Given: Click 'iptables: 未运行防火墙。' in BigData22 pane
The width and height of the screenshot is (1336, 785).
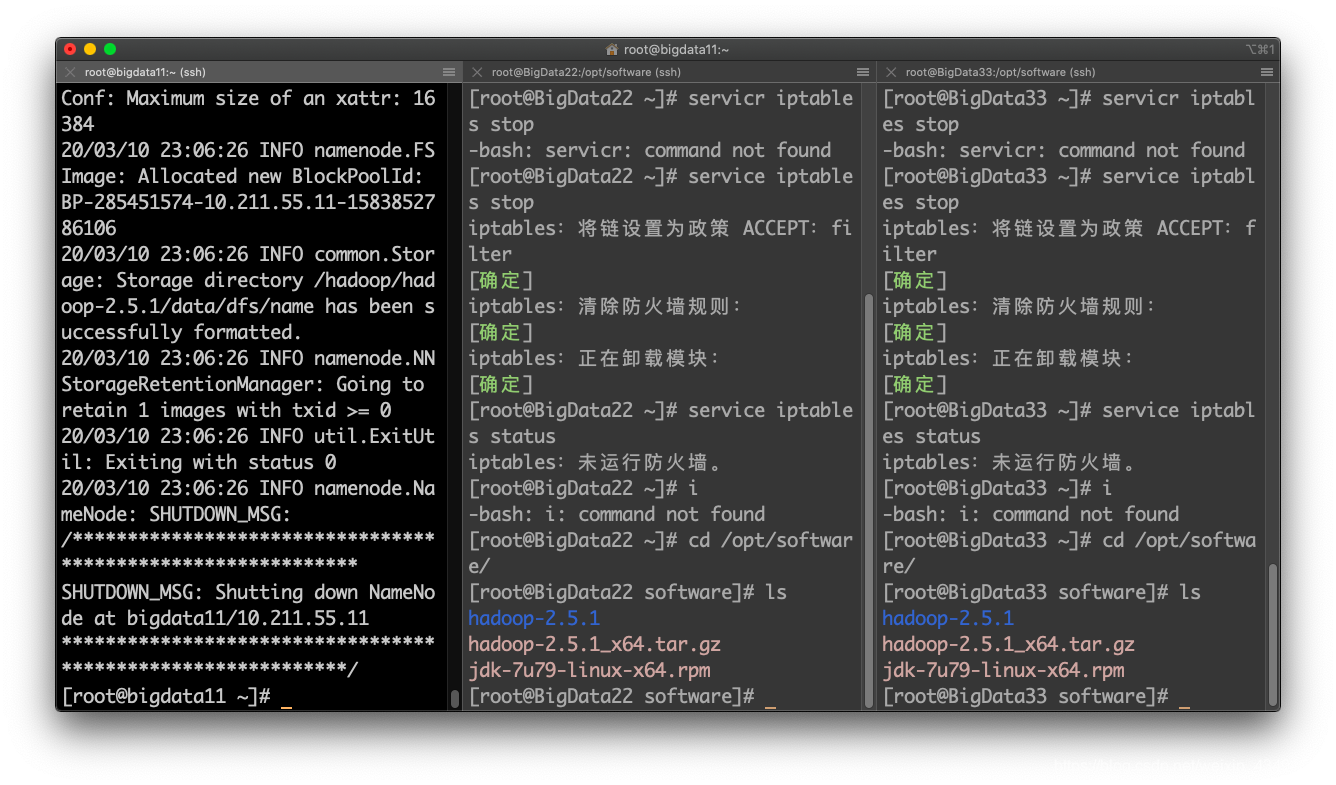Looking at the screenshot, I should [x=596, y=462].
